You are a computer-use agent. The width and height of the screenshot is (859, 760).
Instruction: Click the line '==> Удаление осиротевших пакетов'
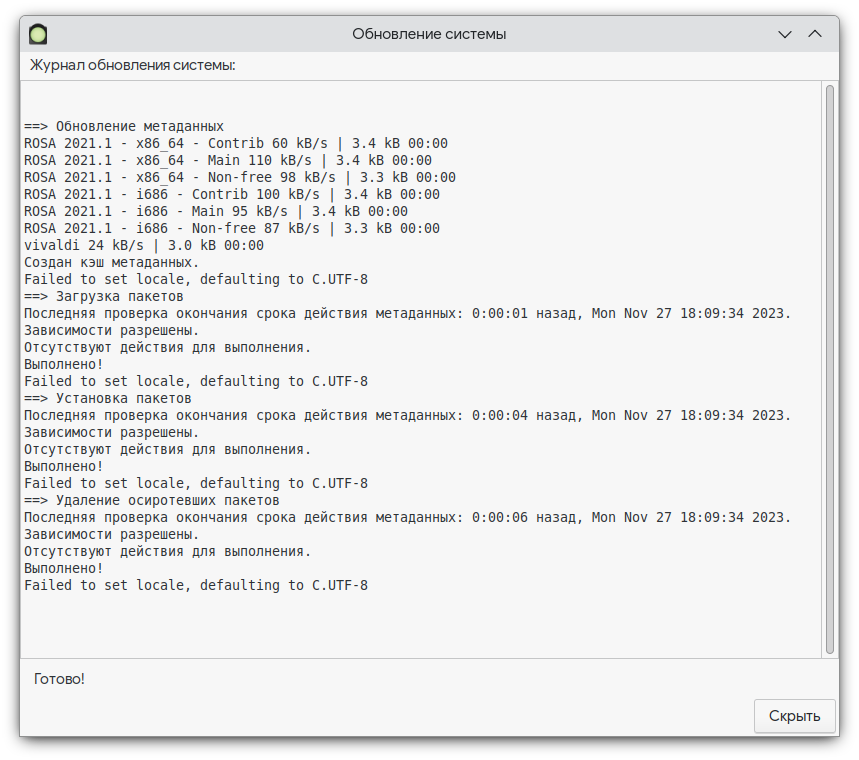(152, 500)
